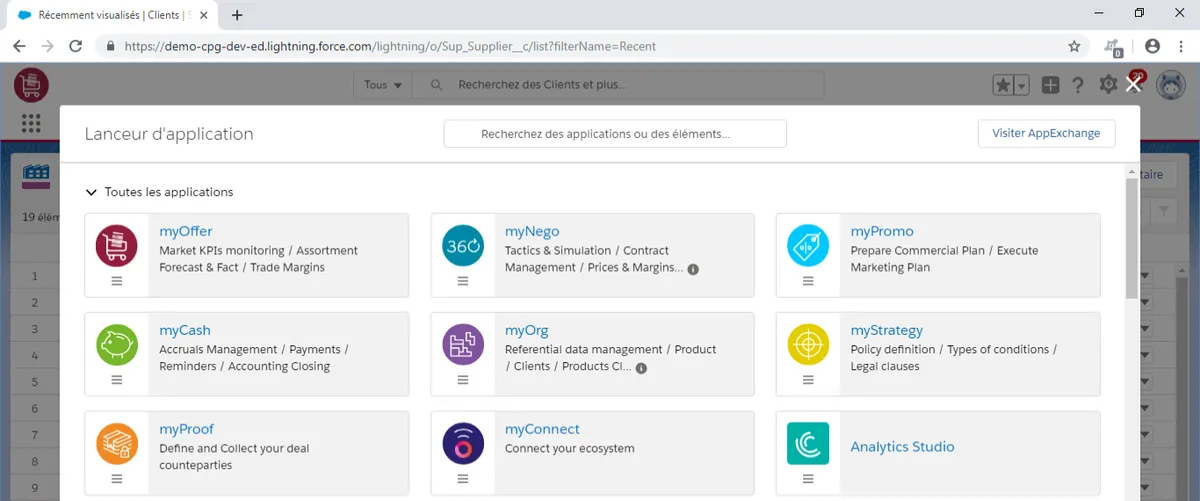Open the myProof orange icon
Image resolution: width=1200 pixels, height=501 pixels.
pos(116,444)
